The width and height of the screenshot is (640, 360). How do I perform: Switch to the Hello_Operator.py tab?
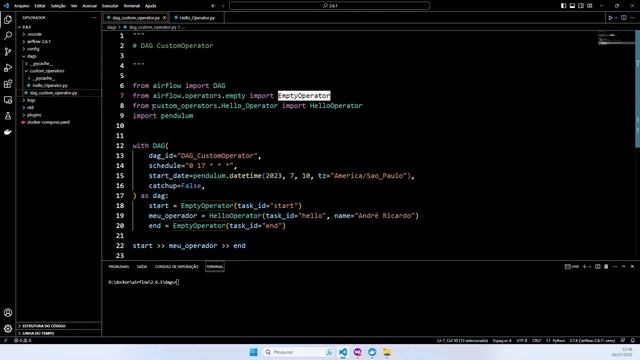[197, 18]
